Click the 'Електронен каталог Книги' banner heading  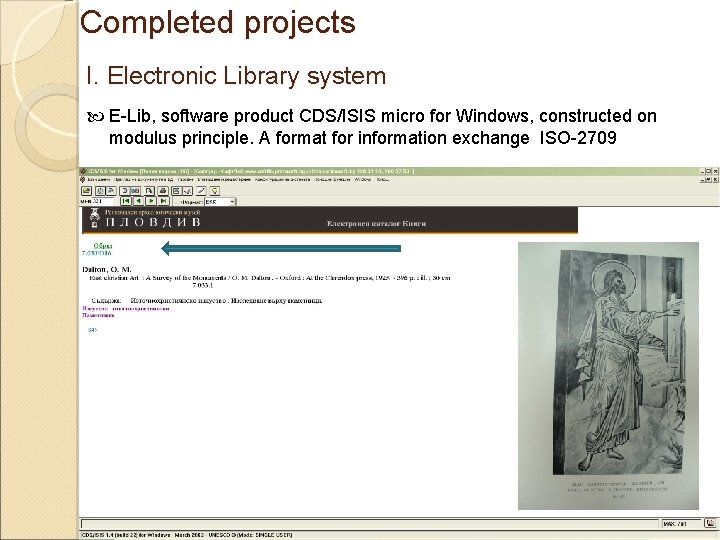pos(377,224)
